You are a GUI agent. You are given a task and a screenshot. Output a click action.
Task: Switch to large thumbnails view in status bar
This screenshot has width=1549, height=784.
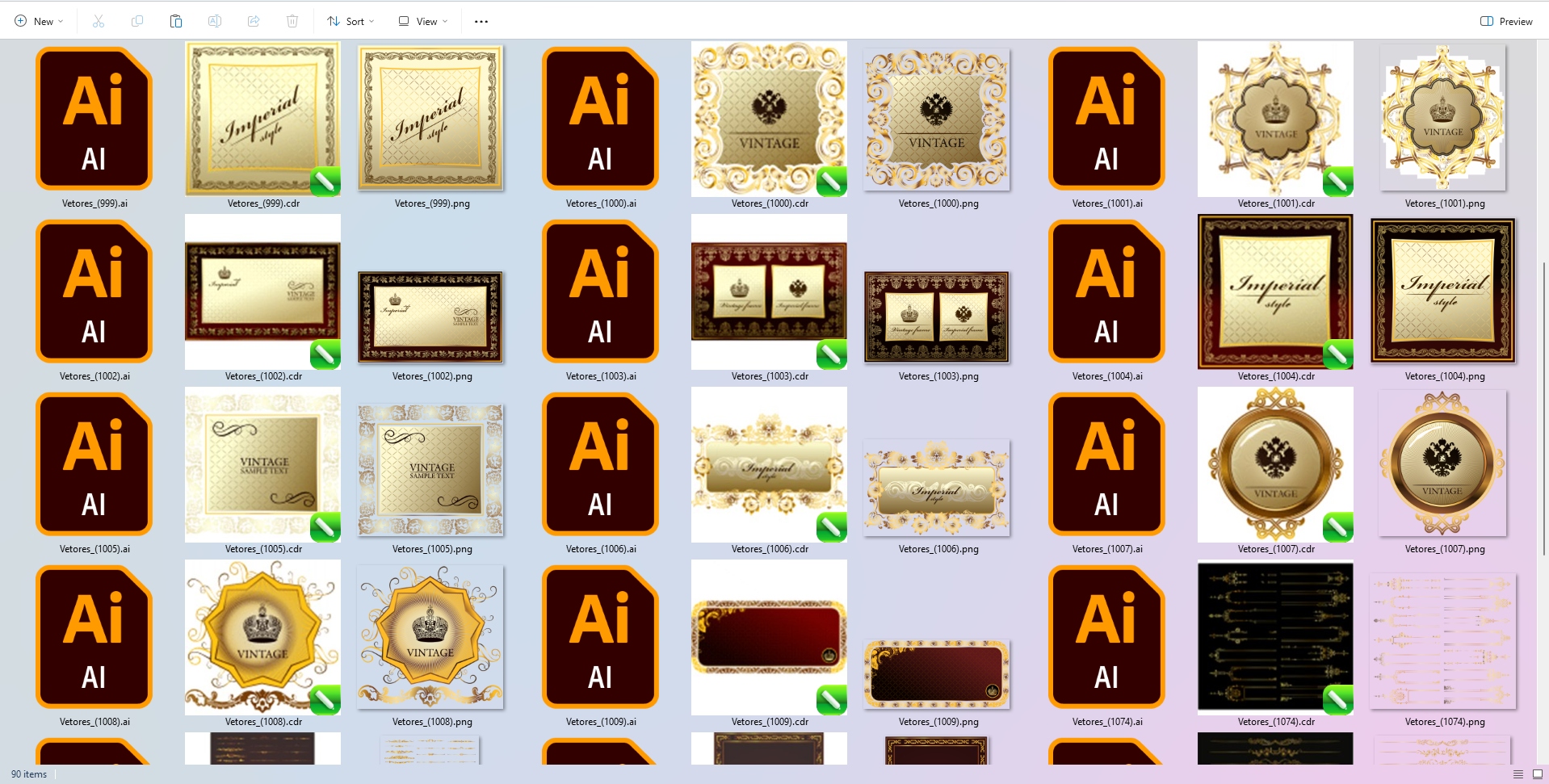click(x=1538, y=774)
